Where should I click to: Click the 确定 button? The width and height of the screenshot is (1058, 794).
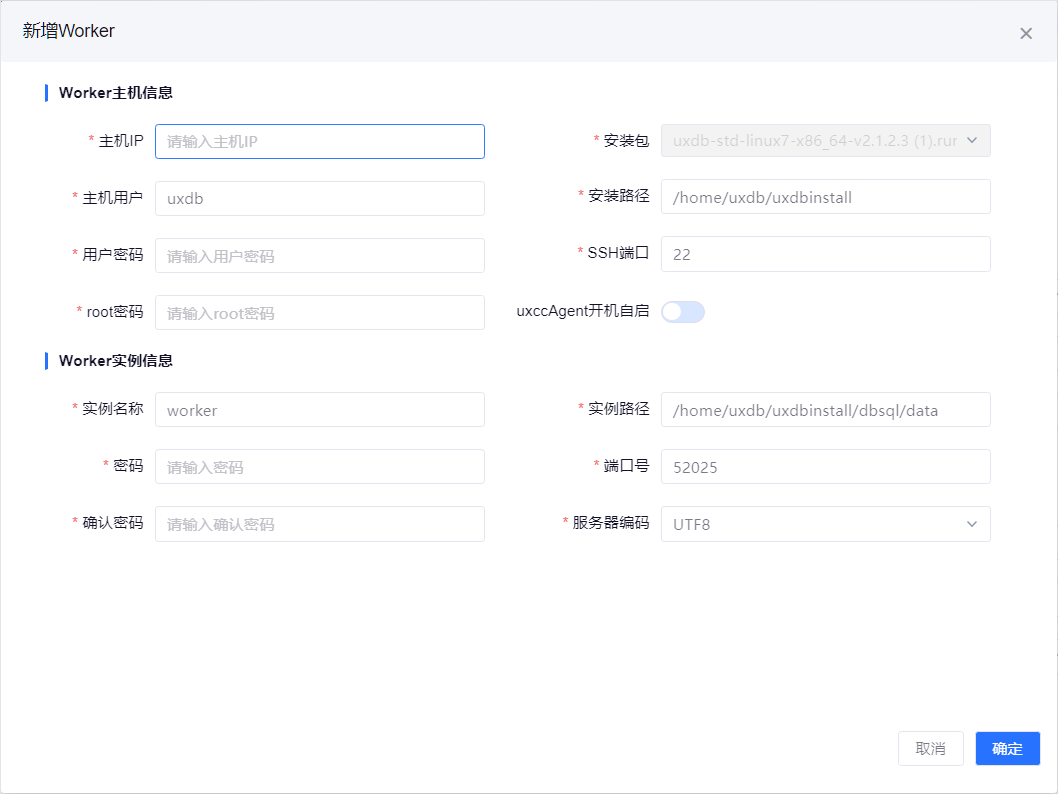coord(1007,749)
